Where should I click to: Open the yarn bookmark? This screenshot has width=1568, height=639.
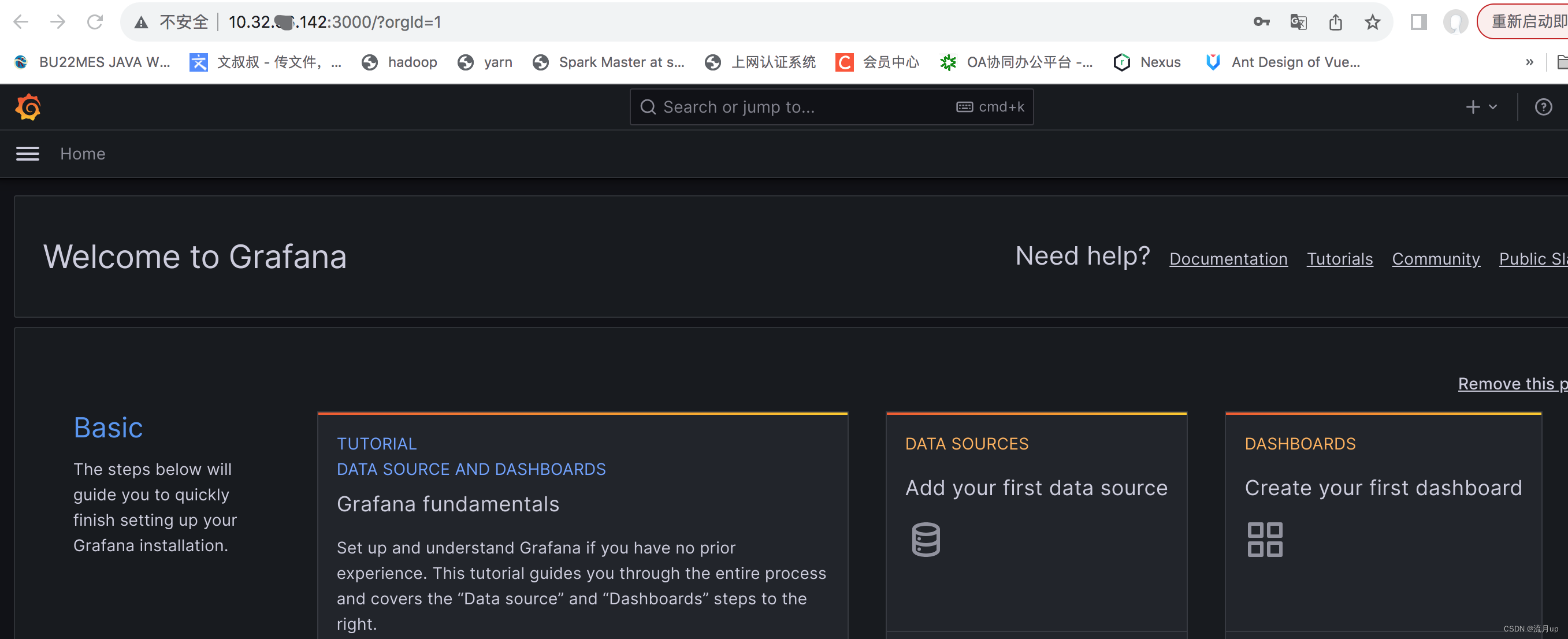coord(485,62)
